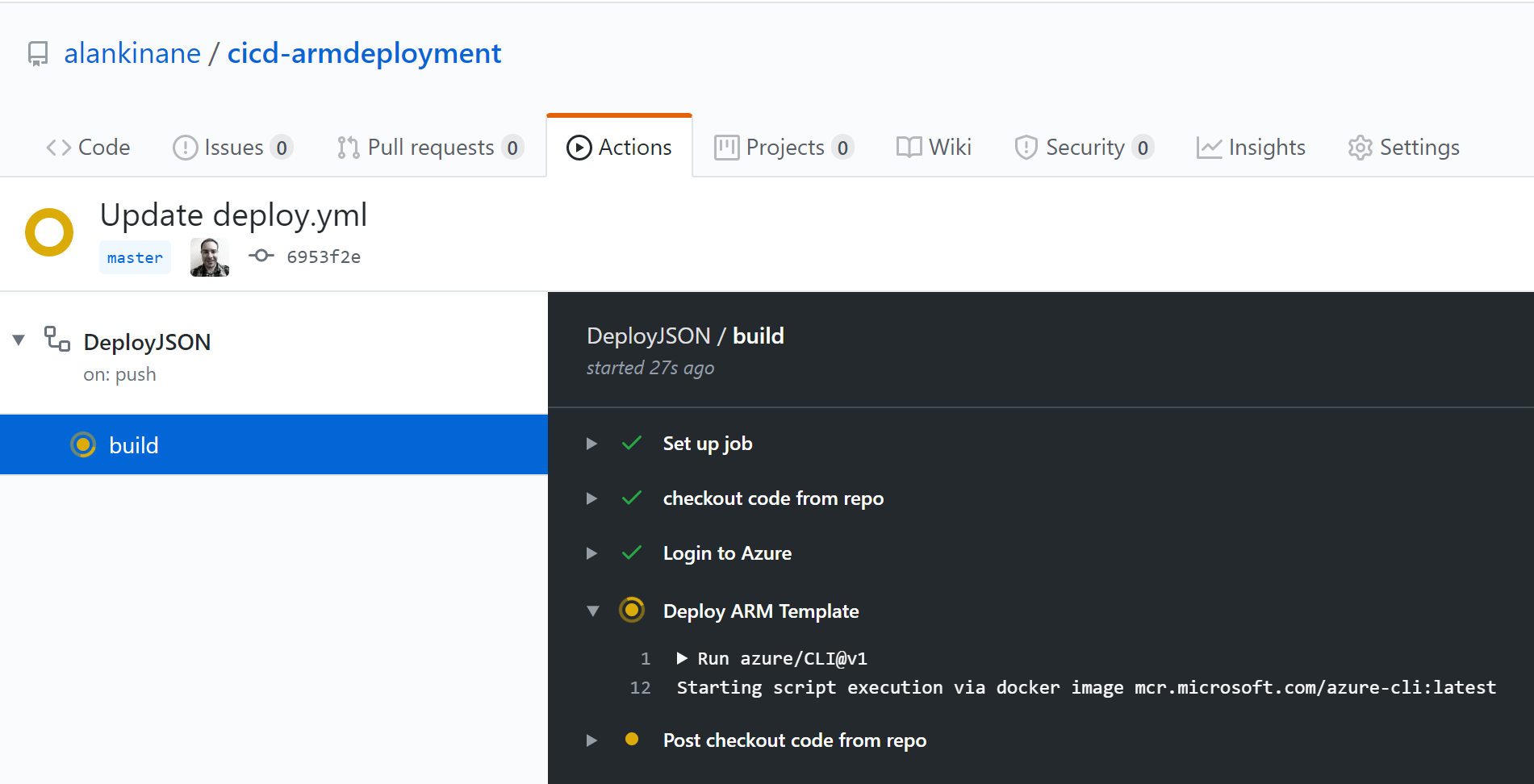Screen dimensions: 1534x784
Task: Go to the Wiki tab
Action: click(x=934, y=148)
